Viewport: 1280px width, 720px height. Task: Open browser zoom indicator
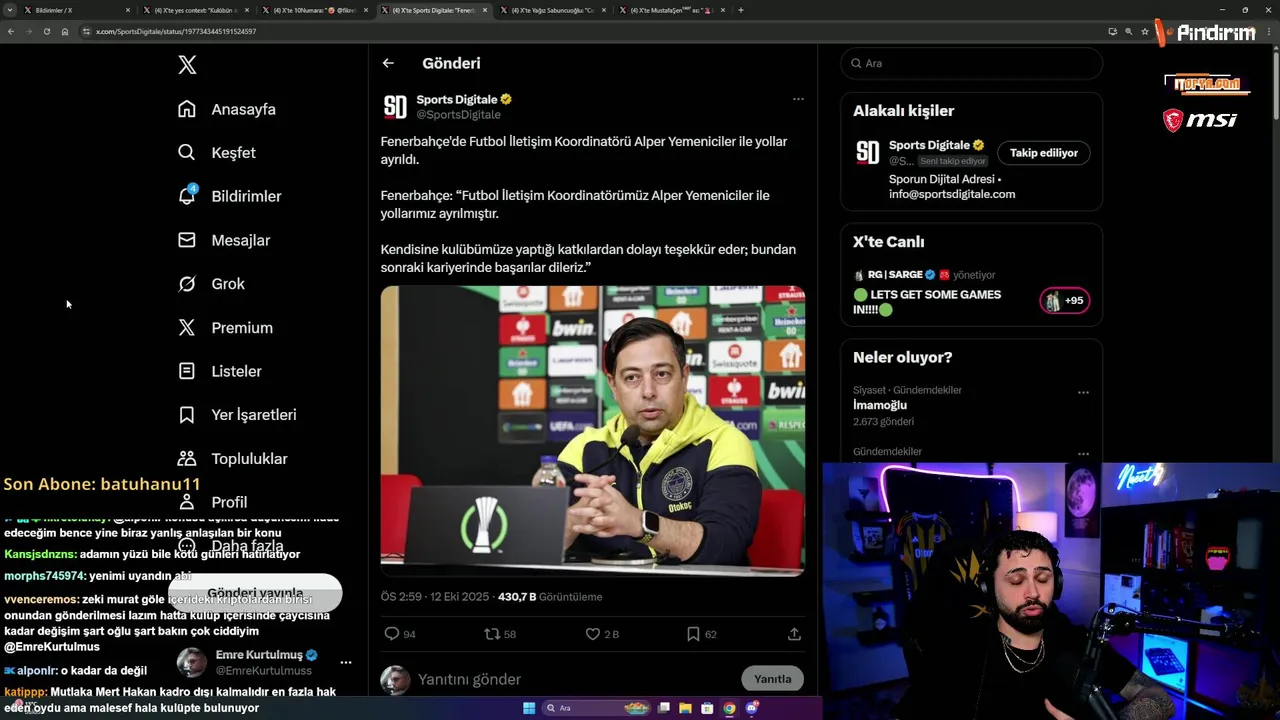pos(1129,31)
